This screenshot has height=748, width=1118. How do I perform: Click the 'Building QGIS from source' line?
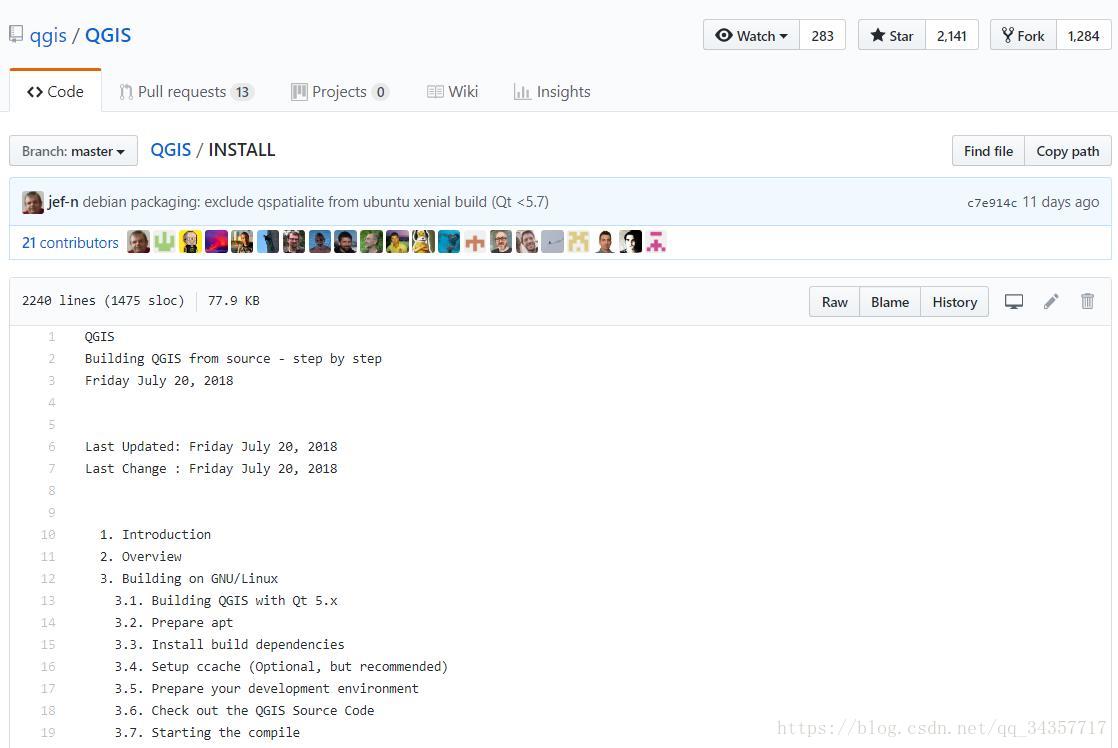[233, 359]
